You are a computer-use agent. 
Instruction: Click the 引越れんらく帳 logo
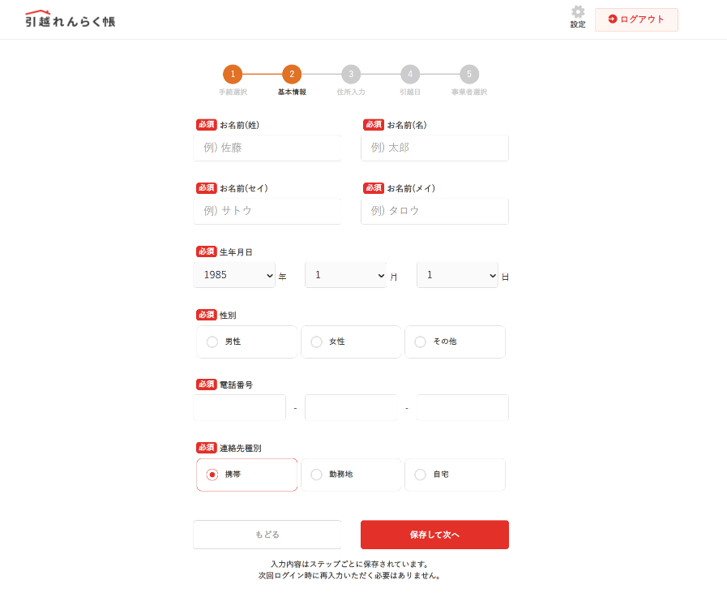70,19
